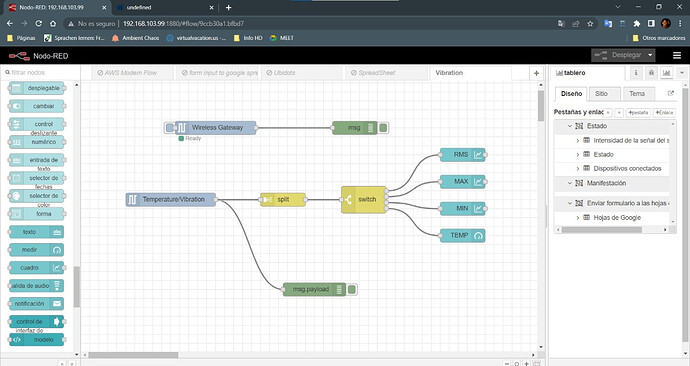Screen dimensions: 690x366
Task: Pick the notificación palette node
Action: coord(37,304)
